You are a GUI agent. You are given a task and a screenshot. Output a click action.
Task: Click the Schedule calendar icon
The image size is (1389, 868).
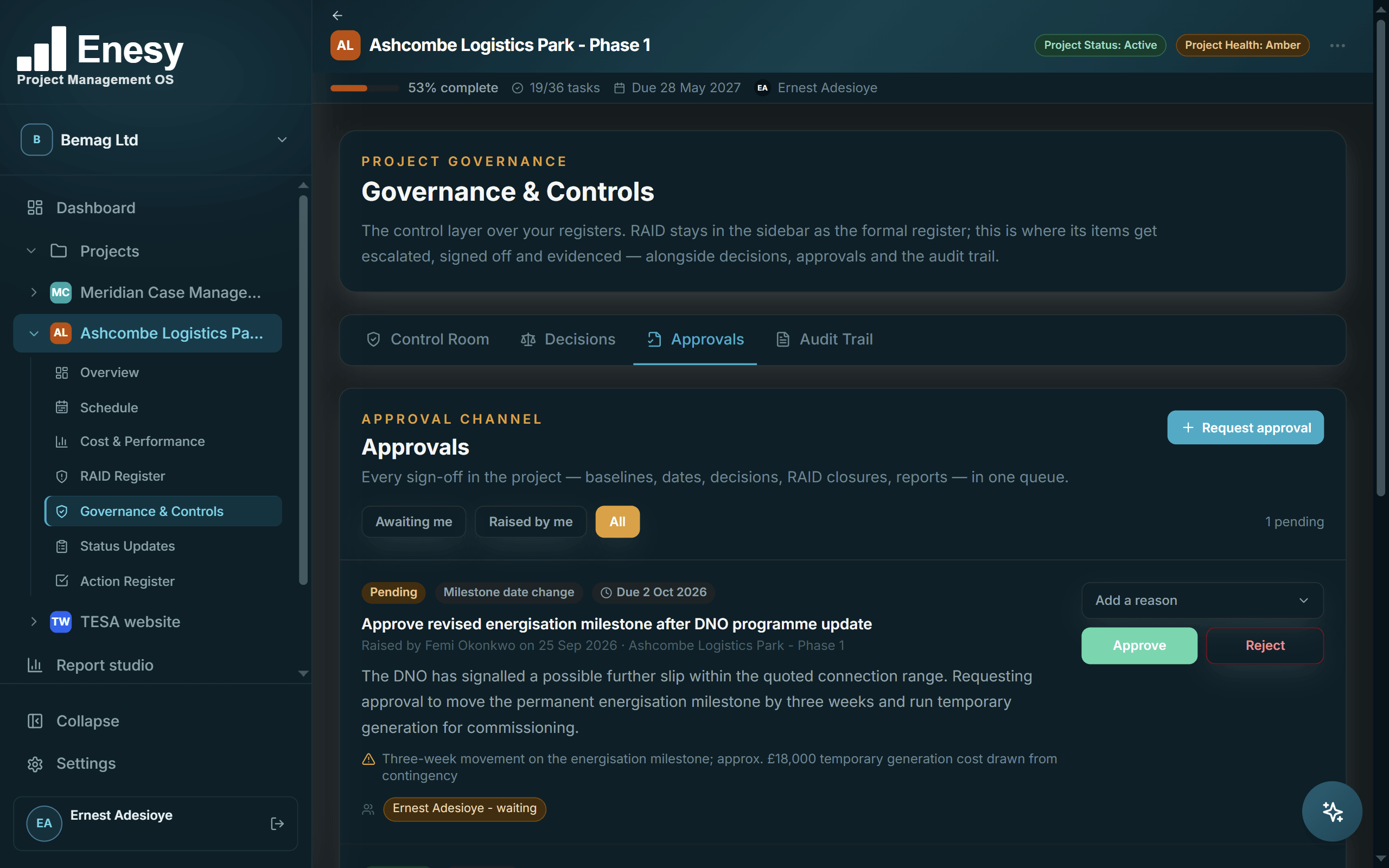pyautogui.click(x=62, y=407)
